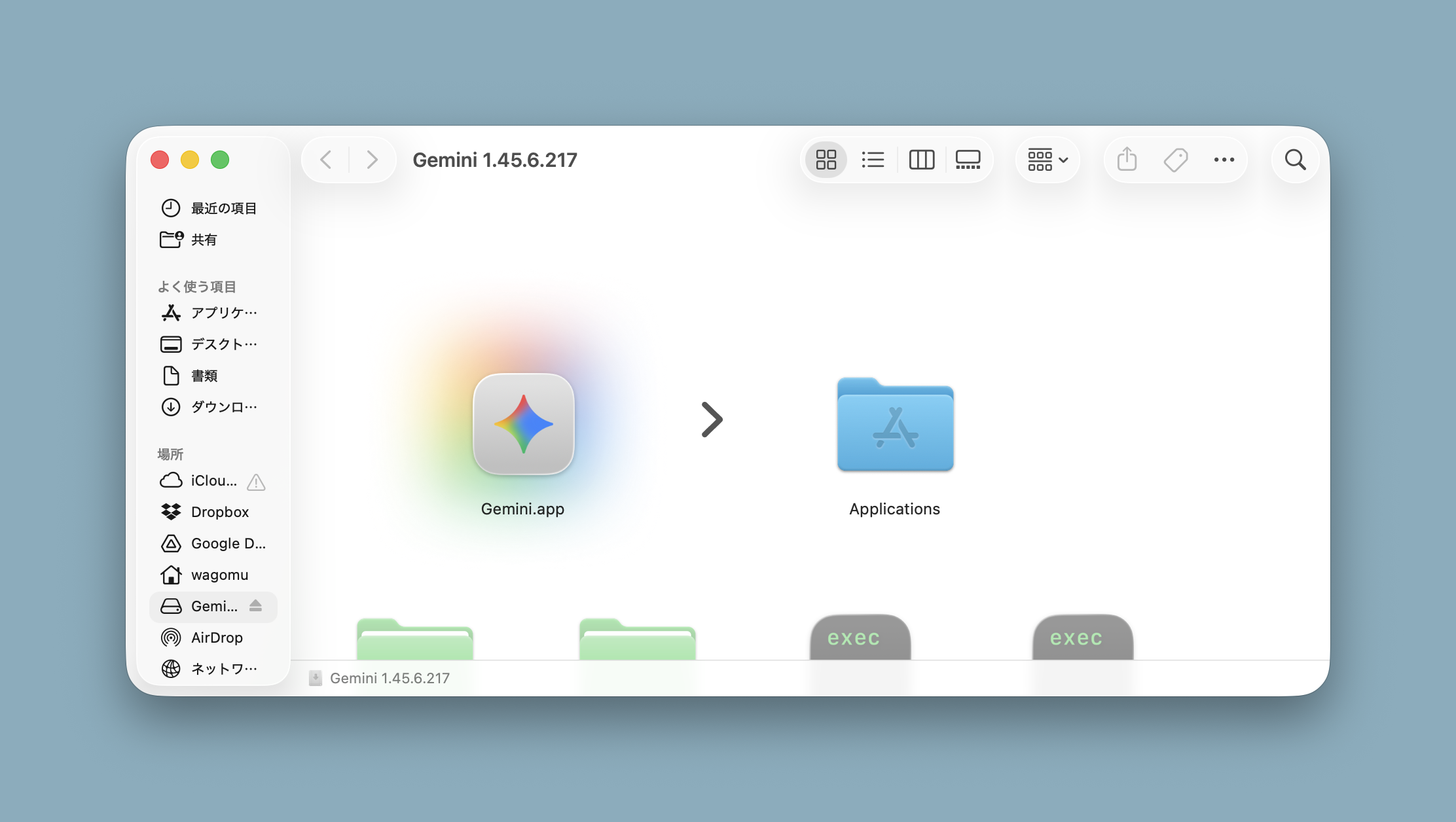Screen dimensions: 1456x822
Task: Open the Applications folder shortcut
Action: tap(895, 425)
